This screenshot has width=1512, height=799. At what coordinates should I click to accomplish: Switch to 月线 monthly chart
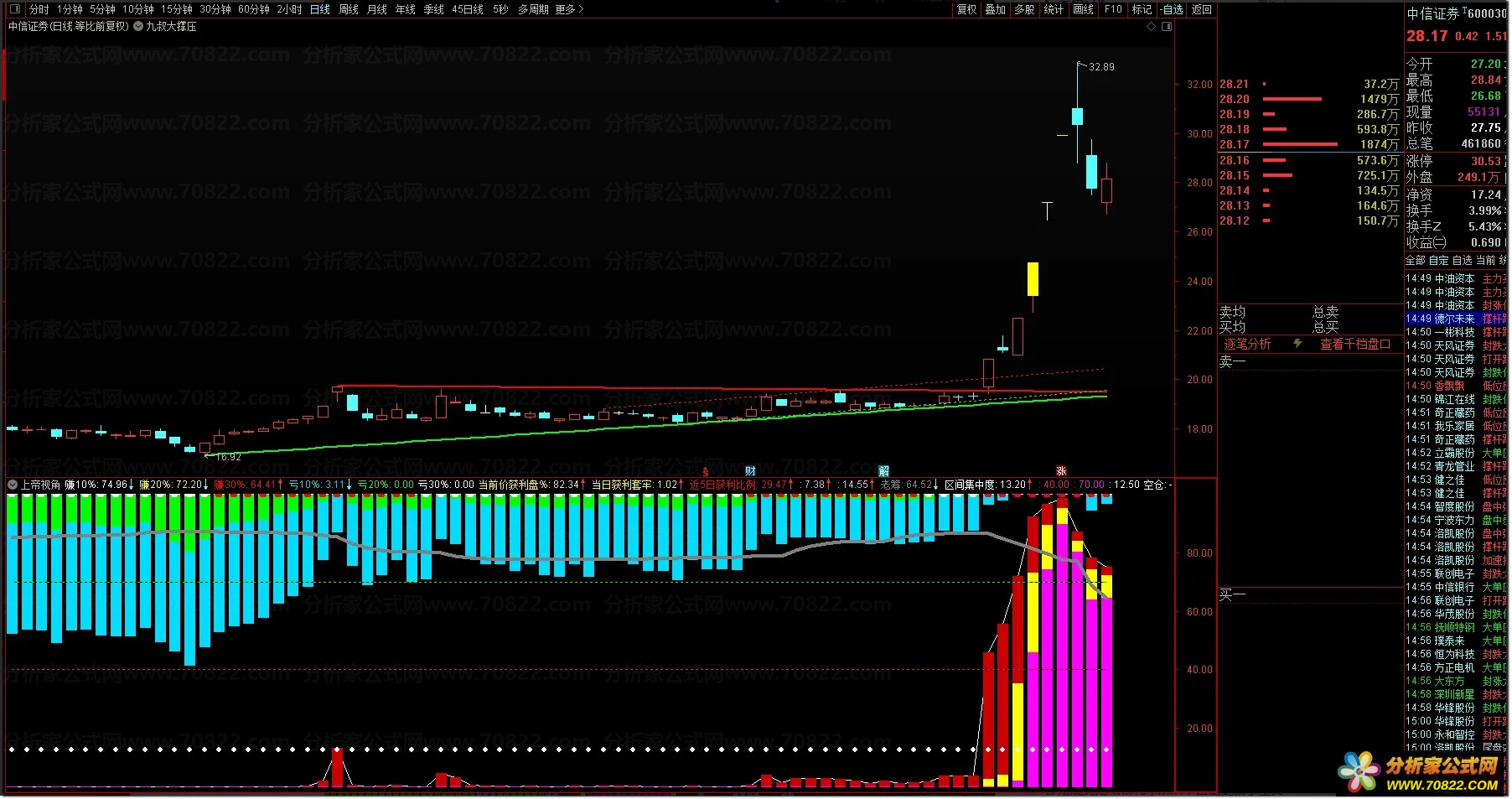click(377, 9)
